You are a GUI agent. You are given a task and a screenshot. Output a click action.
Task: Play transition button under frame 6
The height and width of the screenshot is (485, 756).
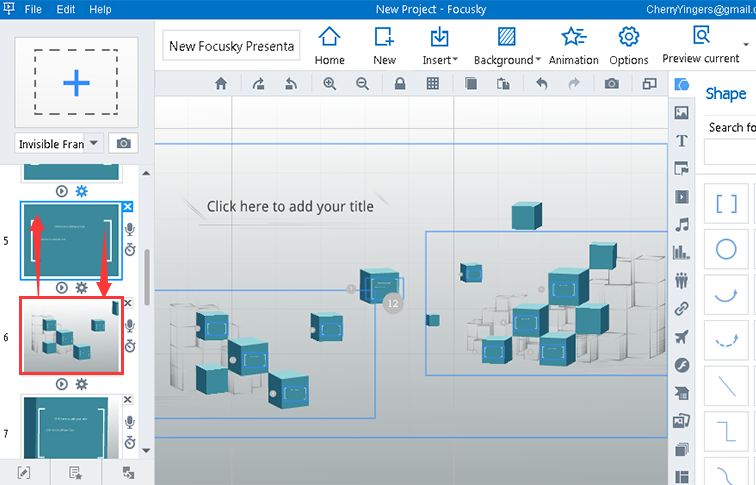62,384
